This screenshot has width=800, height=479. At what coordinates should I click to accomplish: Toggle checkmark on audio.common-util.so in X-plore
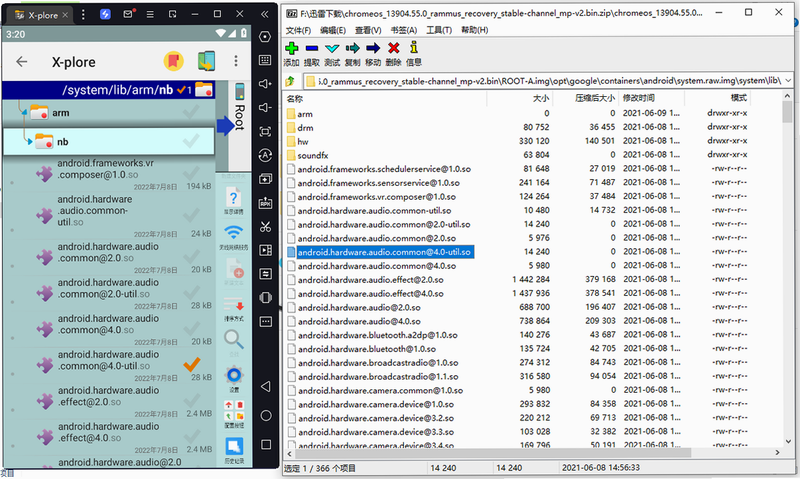pos(191,215)
